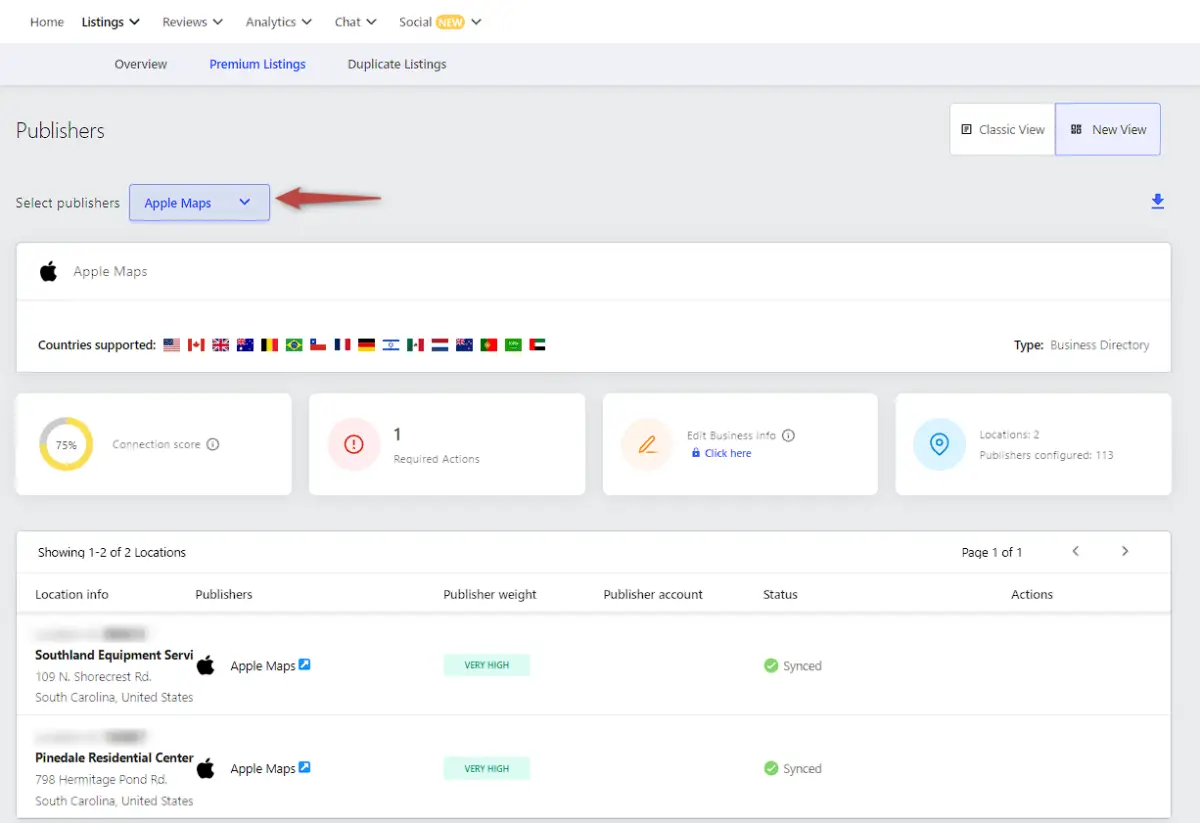This screenshot has height=823, width=1200.
Task: Open Apple Maps external link for Pinedale Residential
Action: click(305, 768)
